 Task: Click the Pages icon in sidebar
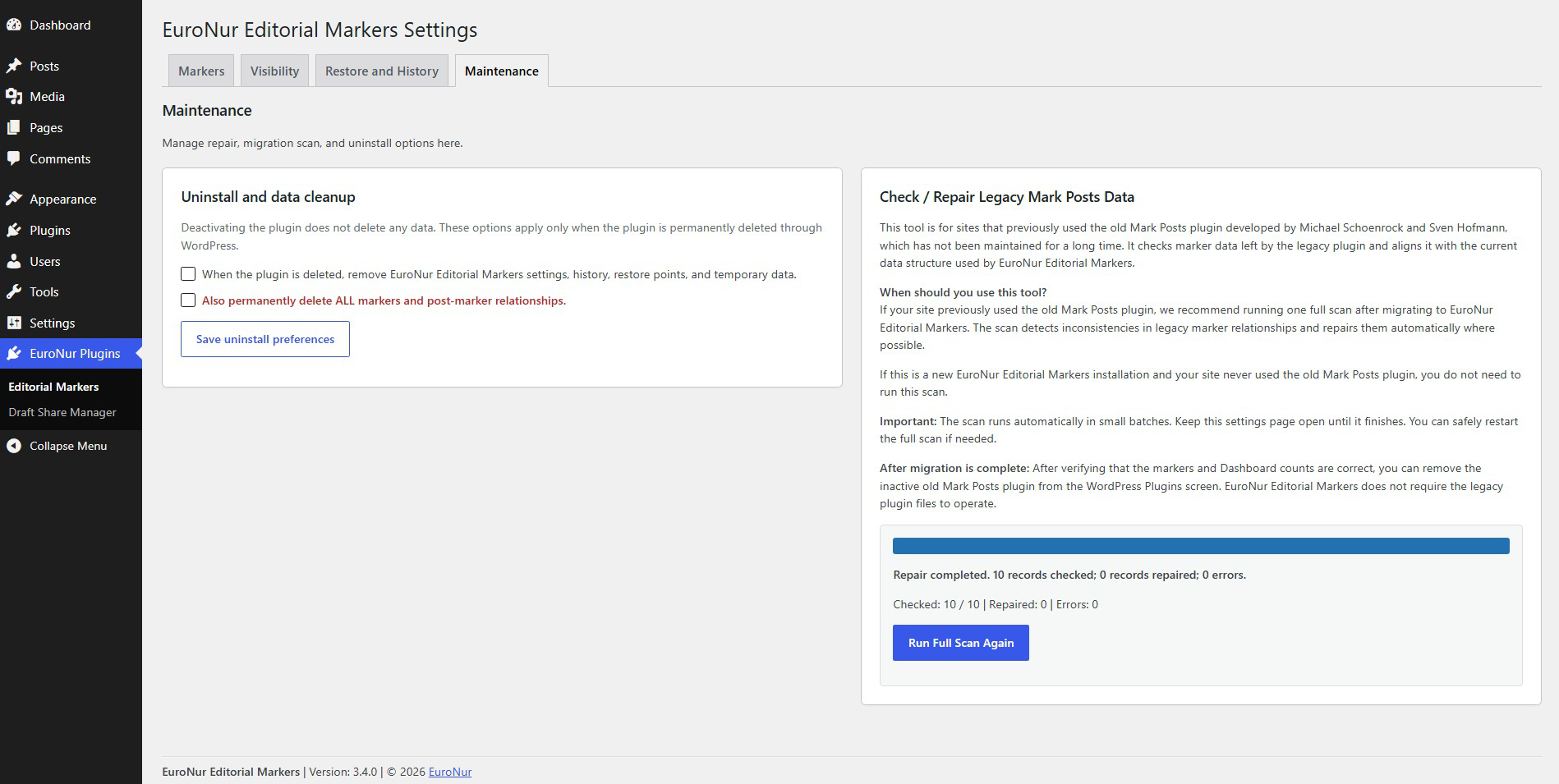tap(14, 128)
